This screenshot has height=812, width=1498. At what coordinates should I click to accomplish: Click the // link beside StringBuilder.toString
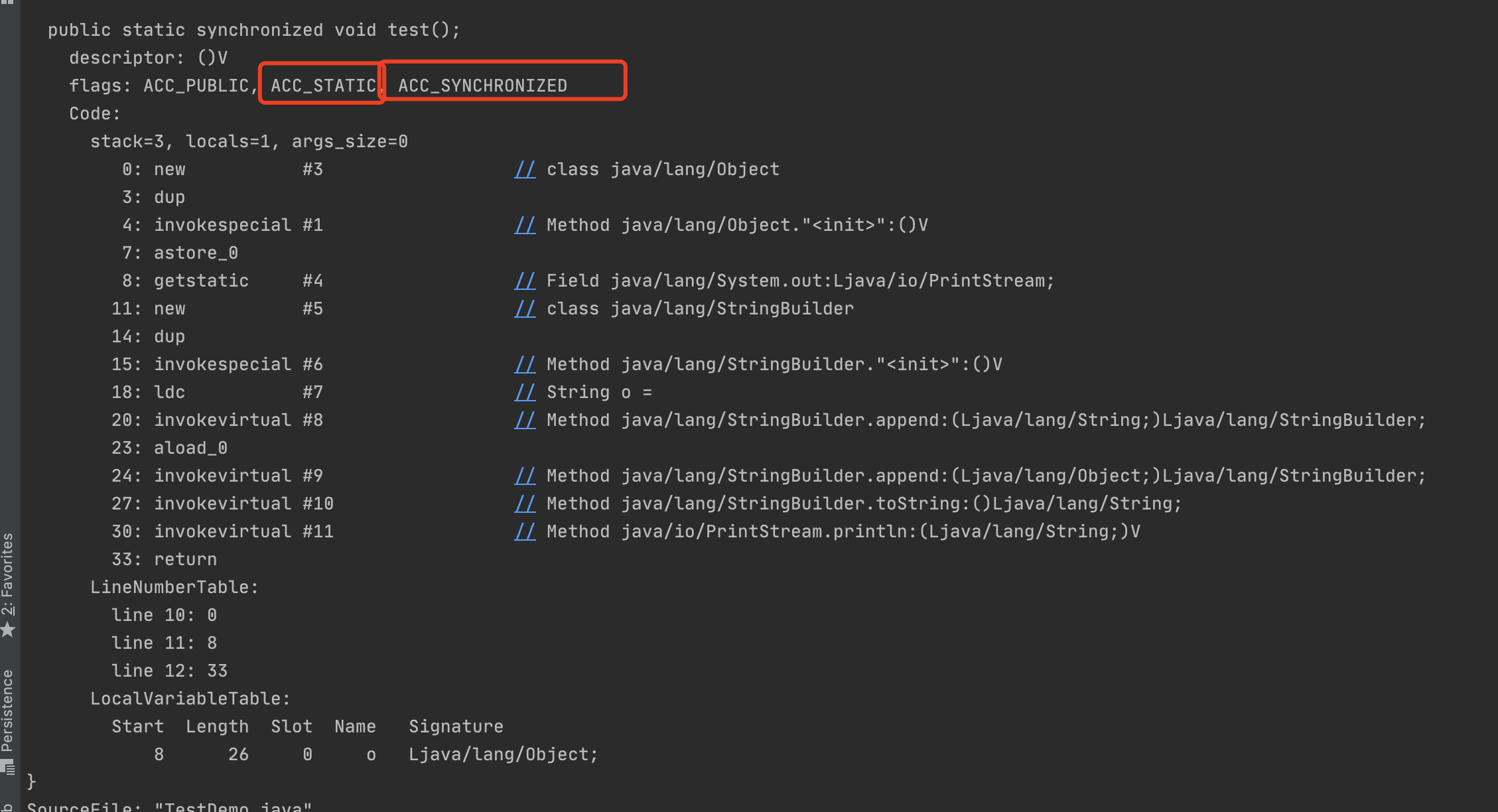[x=525, y=504]
